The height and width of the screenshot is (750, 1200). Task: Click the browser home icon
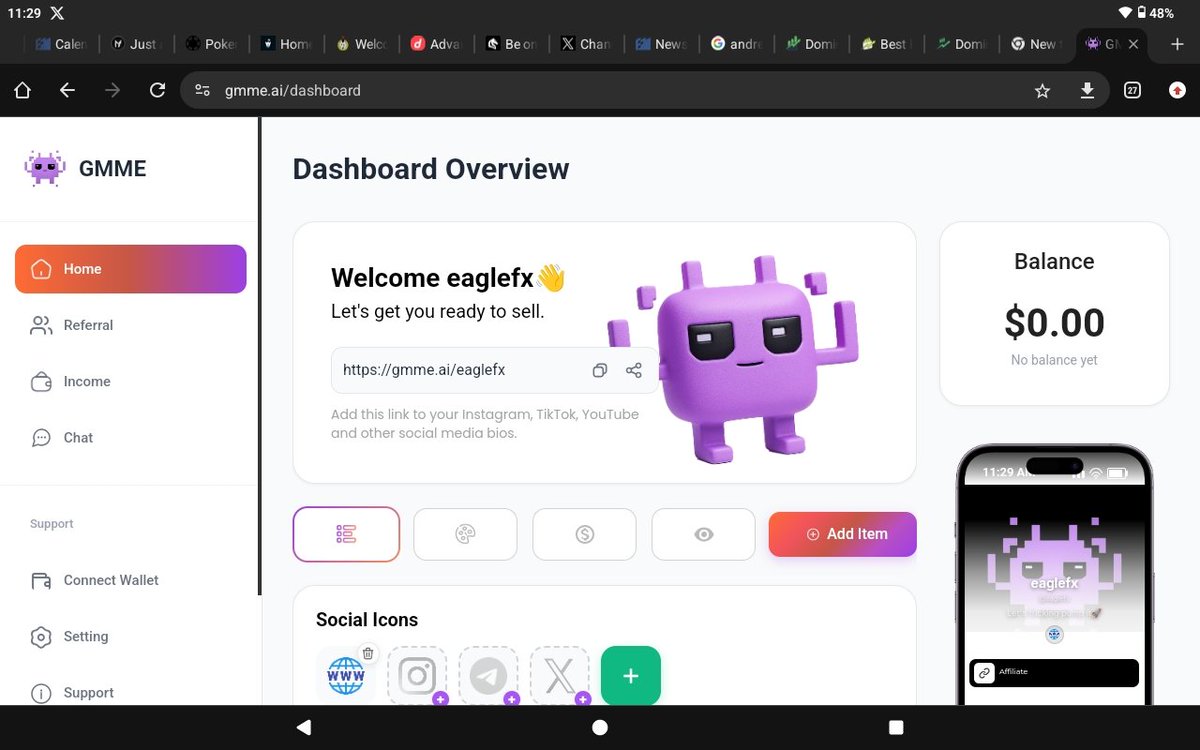[x=22, y=90]
